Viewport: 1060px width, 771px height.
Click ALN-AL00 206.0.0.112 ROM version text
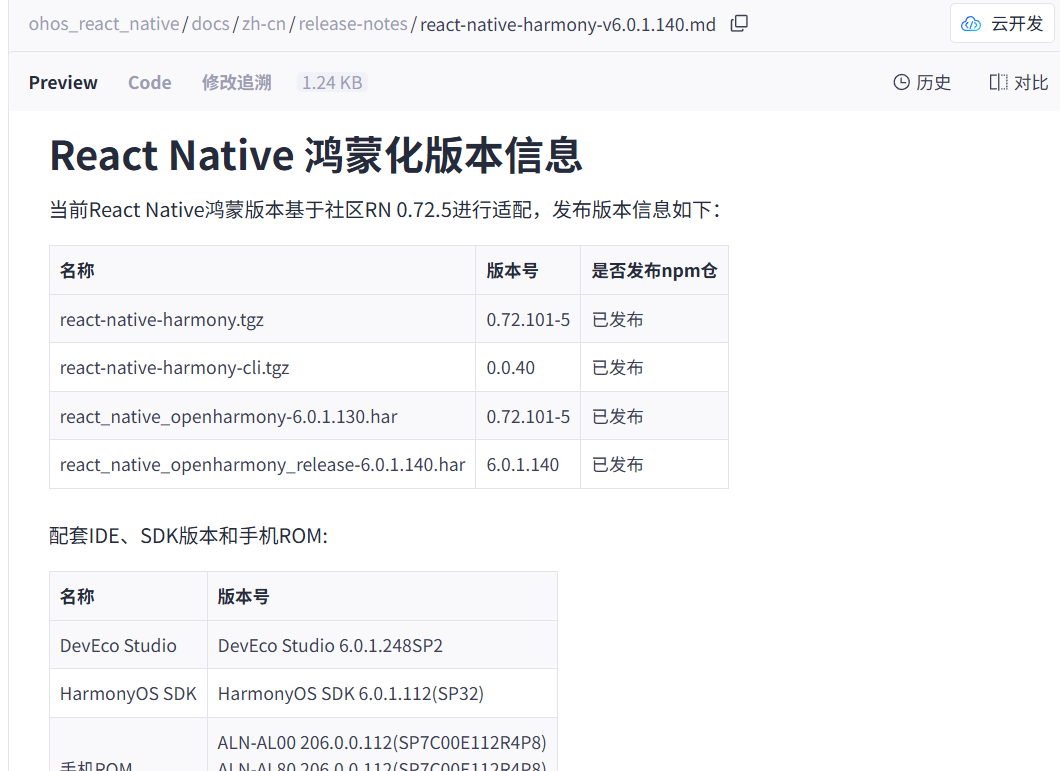(x=382, y=743)
